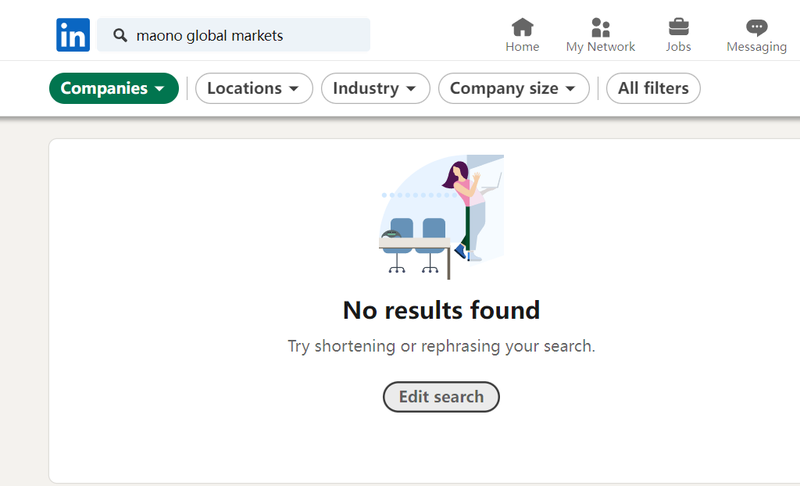Select the My Network text label
The image size is (800, 486).
coord(601,47)
